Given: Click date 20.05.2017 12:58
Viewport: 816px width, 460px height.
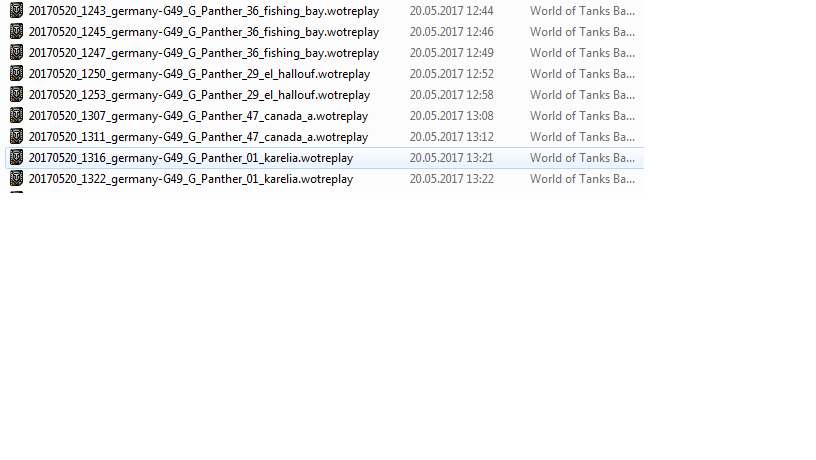Looking at the screenshot, I should (x=452, y=95).
